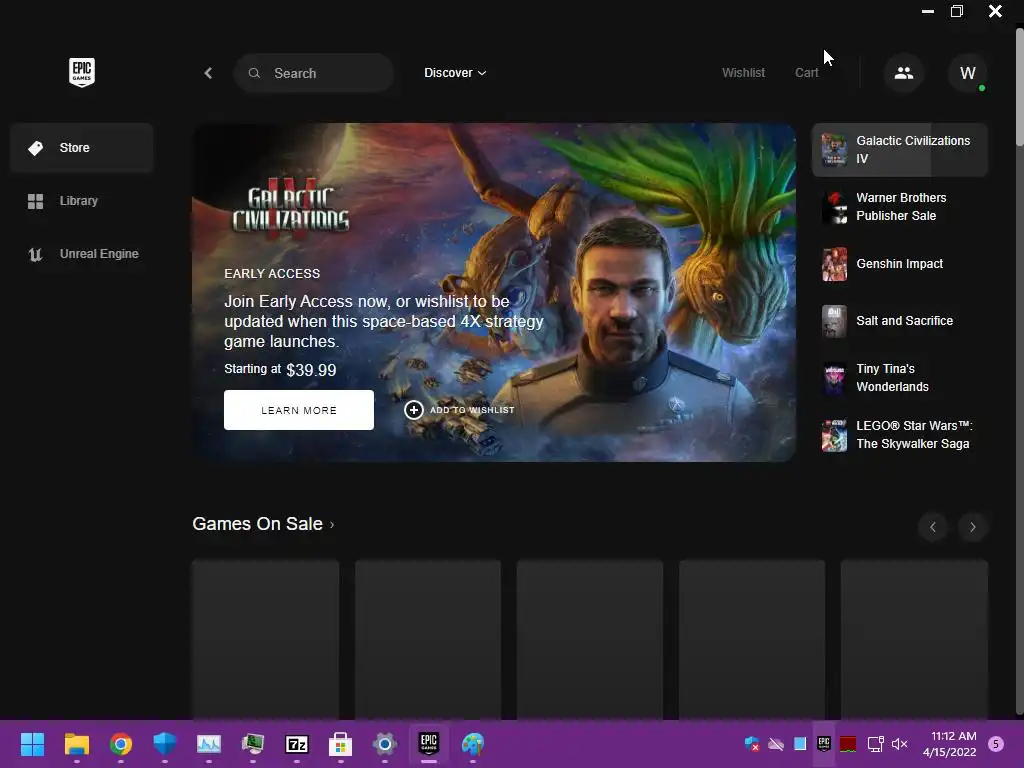1024x768 pixels.
Task: Expand the Discover dropdown
Action: (455, 73)
